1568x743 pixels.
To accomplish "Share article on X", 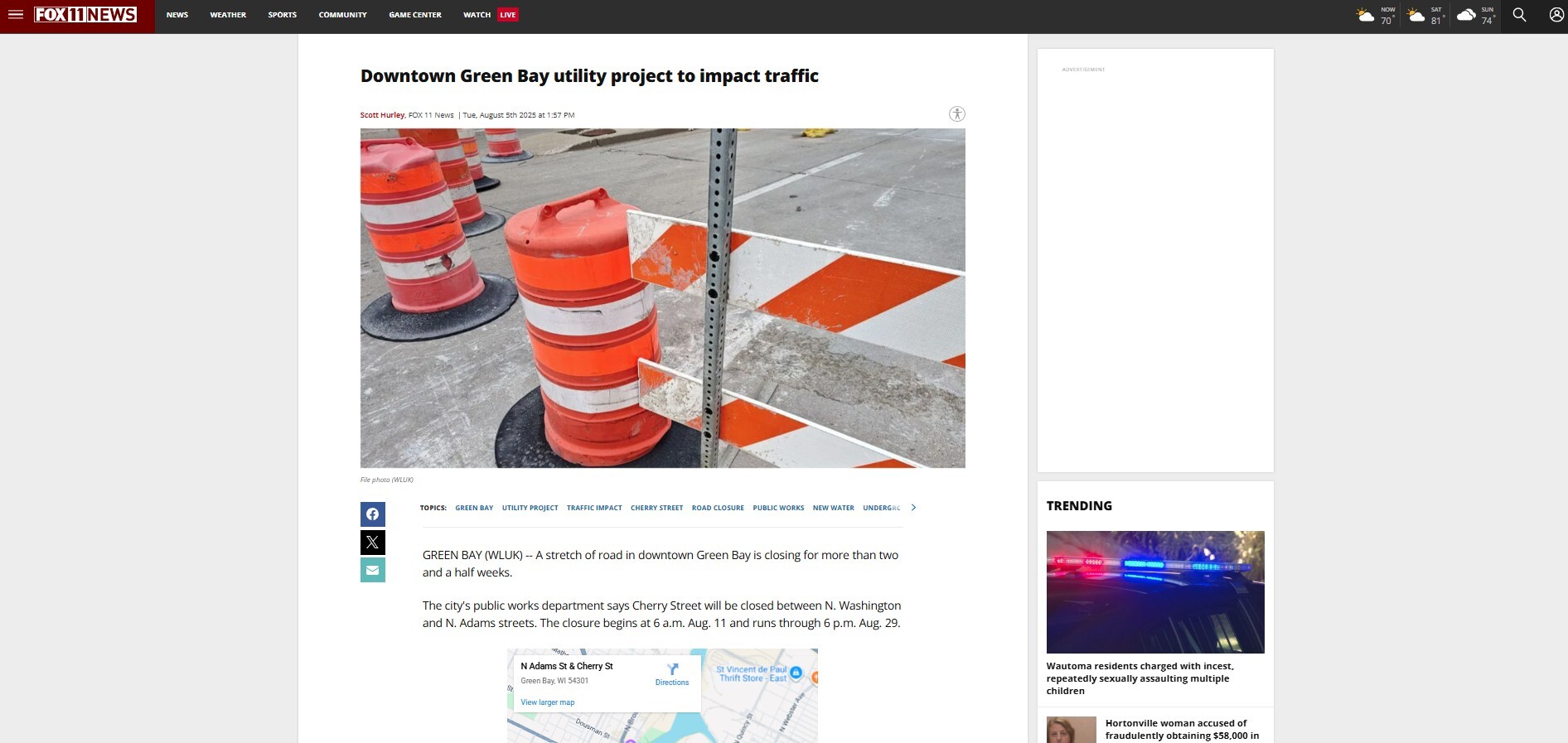I will (x=373, y=543).
